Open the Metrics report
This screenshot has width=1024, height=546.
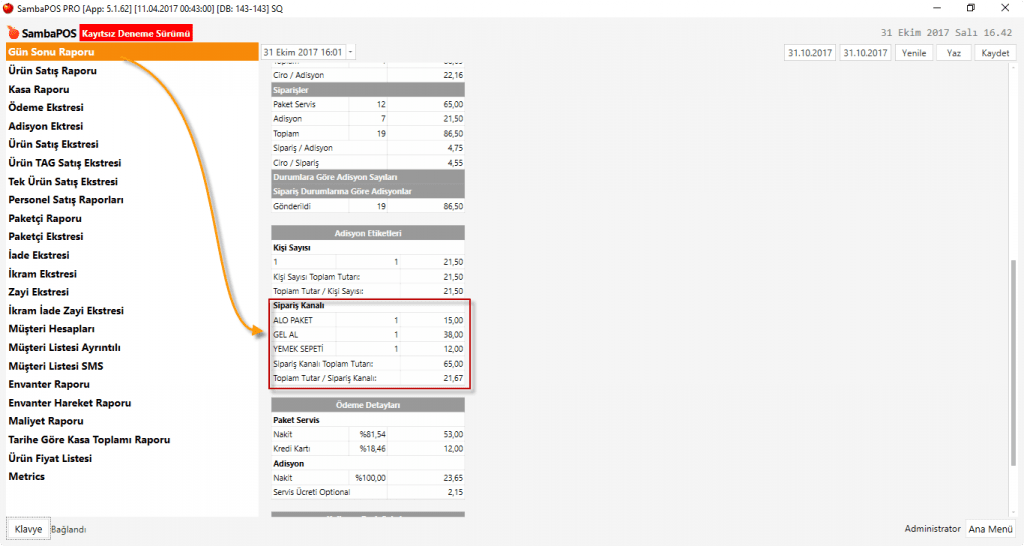pos(27,476)
